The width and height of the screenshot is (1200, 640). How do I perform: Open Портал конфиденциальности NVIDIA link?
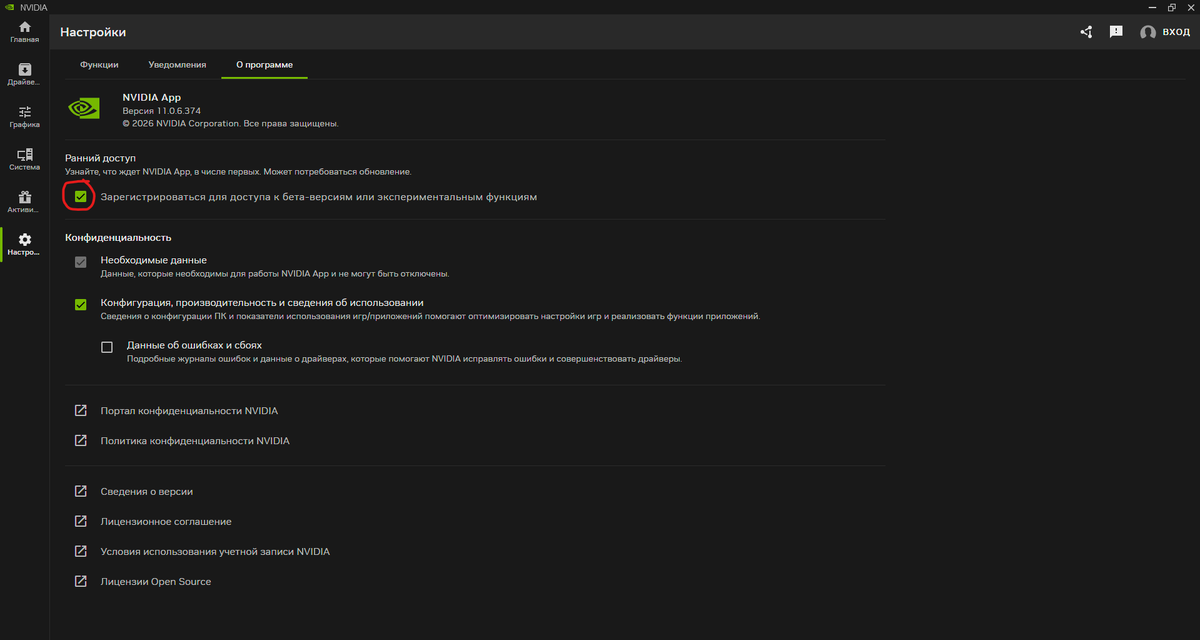[189, 411]
